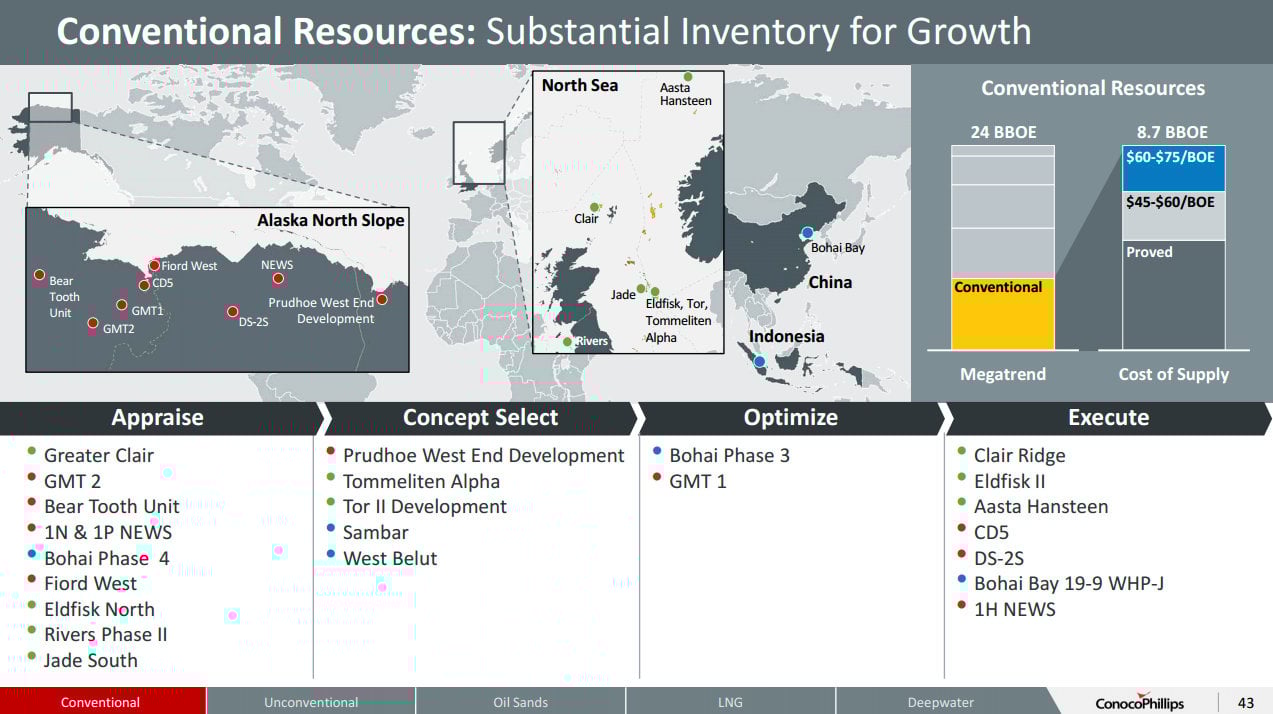Select the blue $60-$75/BOE bar segment
Viewport: 1273px width, 714px height.
tap(1174, 169)
